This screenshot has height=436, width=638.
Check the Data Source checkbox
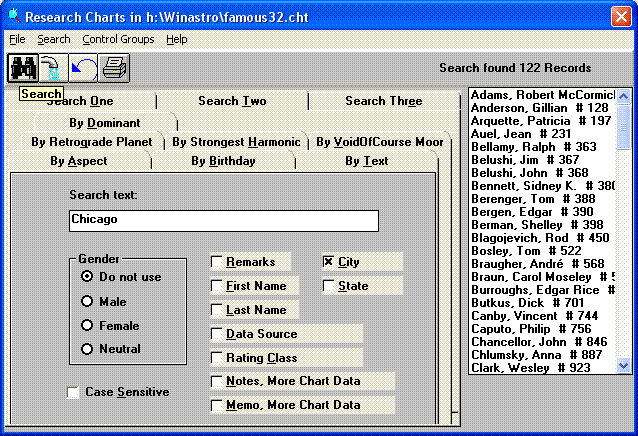[217, 334]
